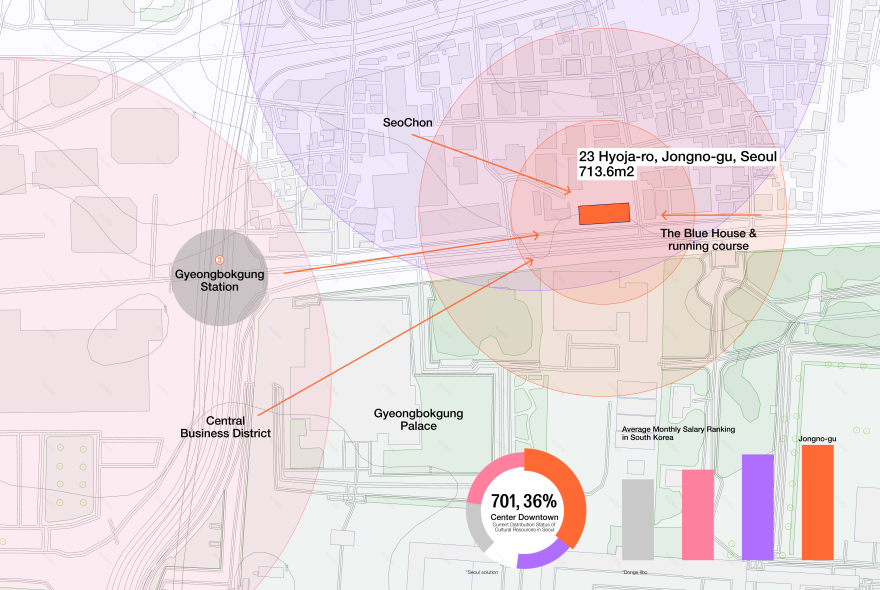Image resolution: width=880 pixels, height=590 pixels.
Task: Click the Jongno-gu label above the bar
Action: (817, 438)
